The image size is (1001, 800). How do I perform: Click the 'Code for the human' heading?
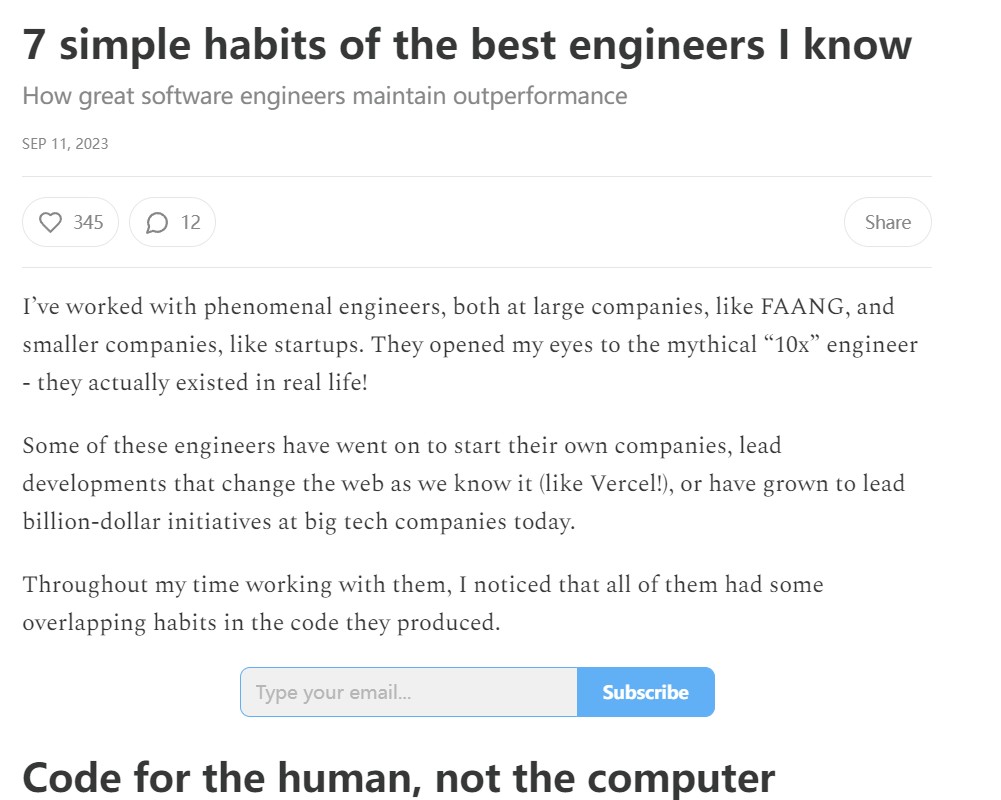point(398,778)
